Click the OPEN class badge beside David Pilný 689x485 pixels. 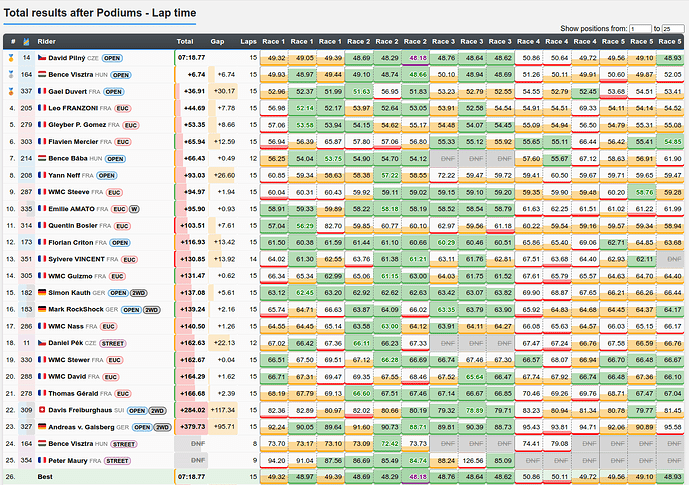tap(112, 58)
